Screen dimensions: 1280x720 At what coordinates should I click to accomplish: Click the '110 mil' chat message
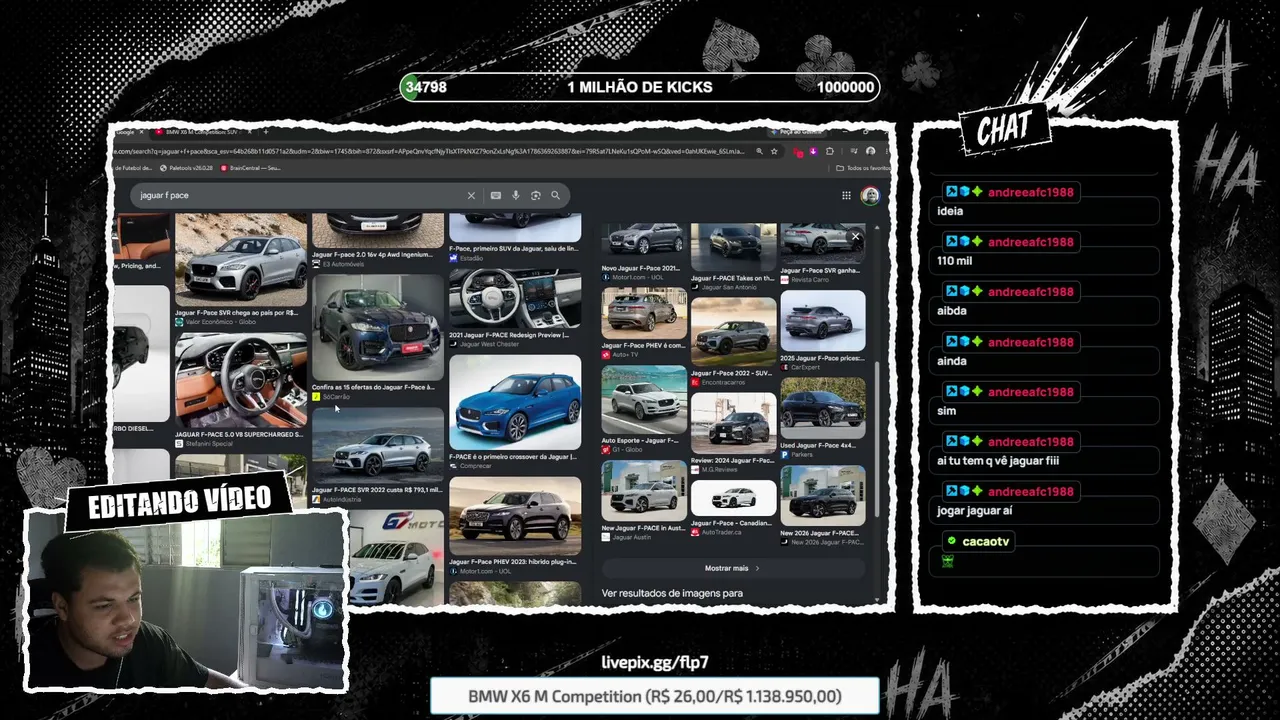click(x=955, y=261)
